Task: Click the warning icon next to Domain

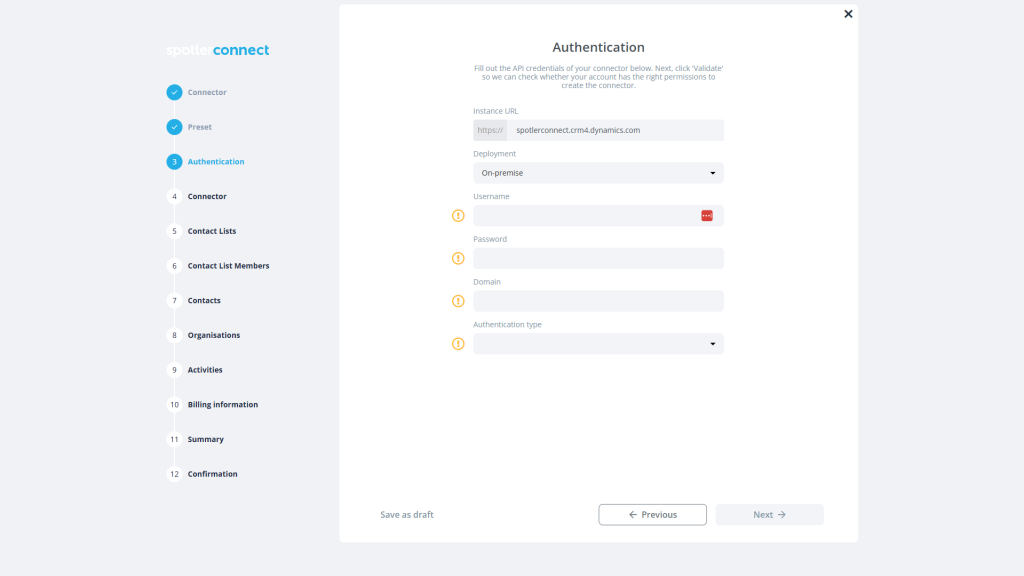Action: click(x=458, y=301)
